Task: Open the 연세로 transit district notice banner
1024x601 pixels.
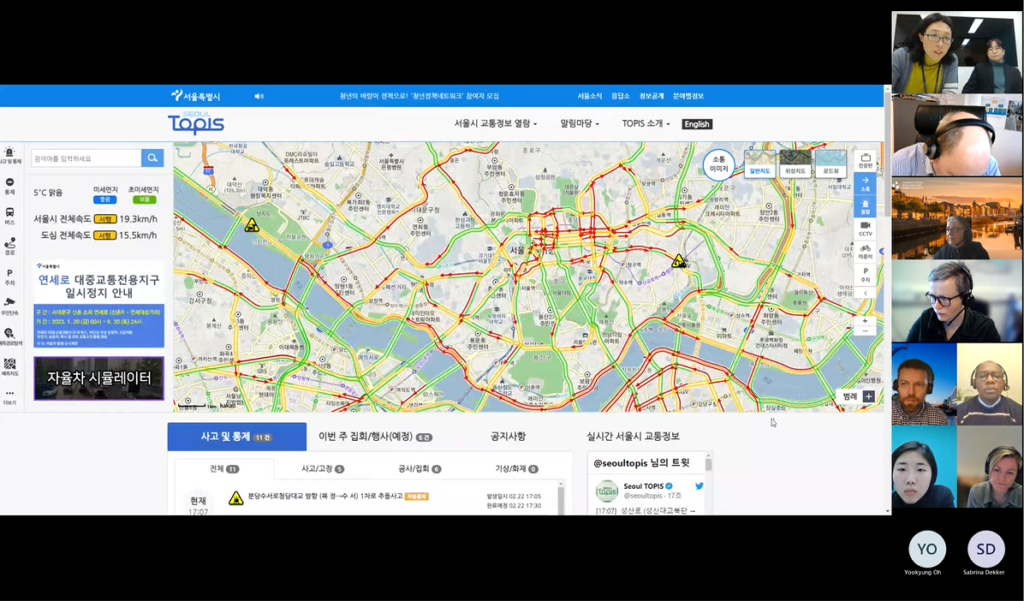Action: 99,304
